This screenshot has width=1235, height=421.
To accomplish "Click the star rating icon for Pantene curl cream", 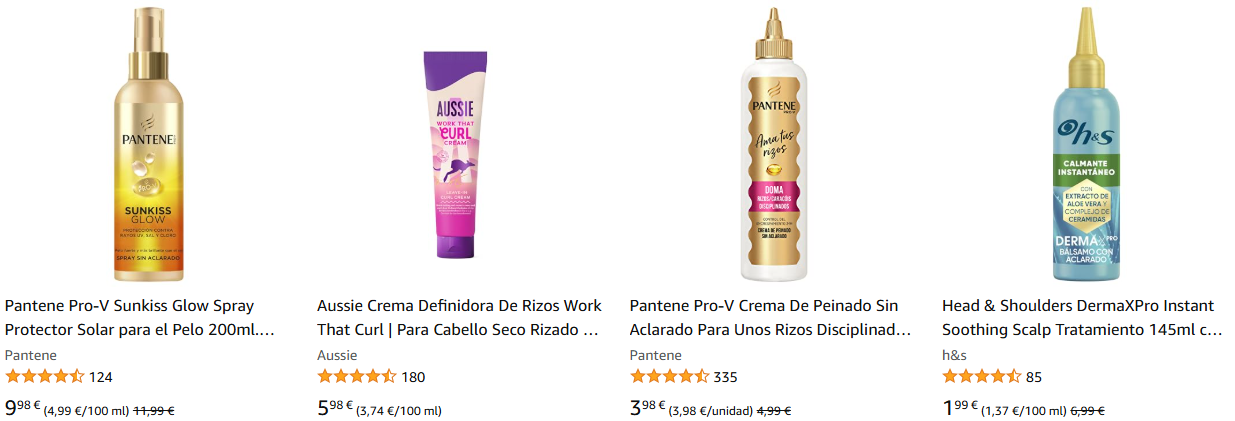I will pos(669,377).
